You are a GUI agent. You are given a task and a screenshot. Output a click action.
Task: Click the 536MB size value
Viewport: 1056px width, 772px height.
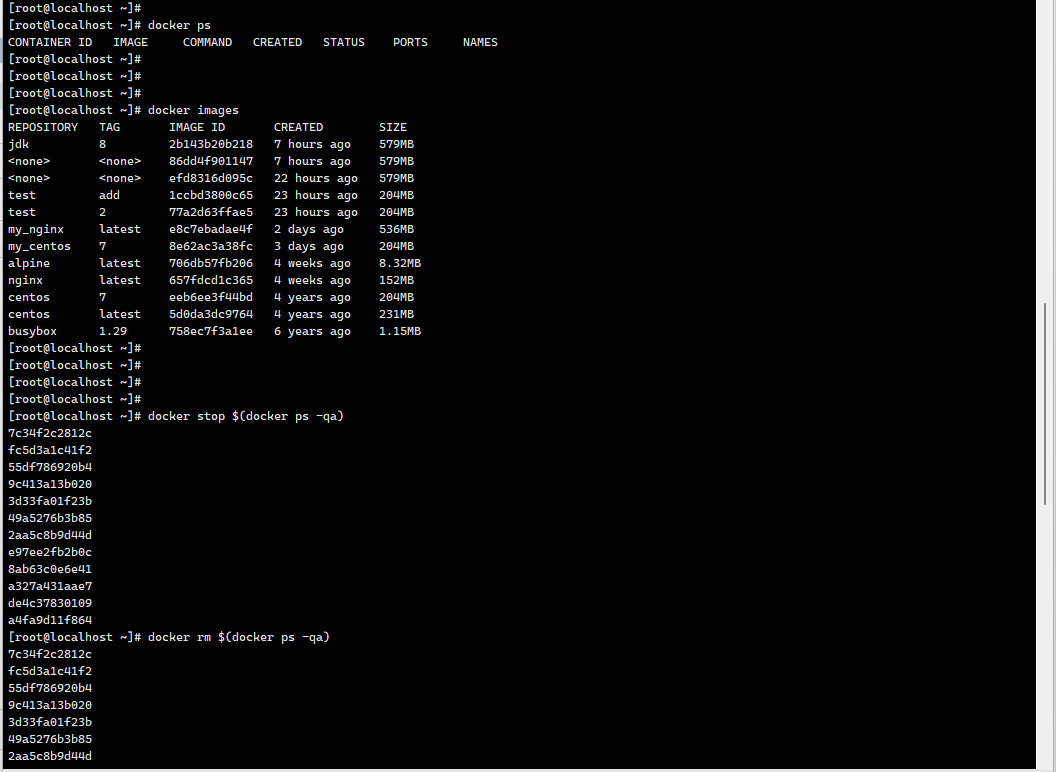point(396,229)
